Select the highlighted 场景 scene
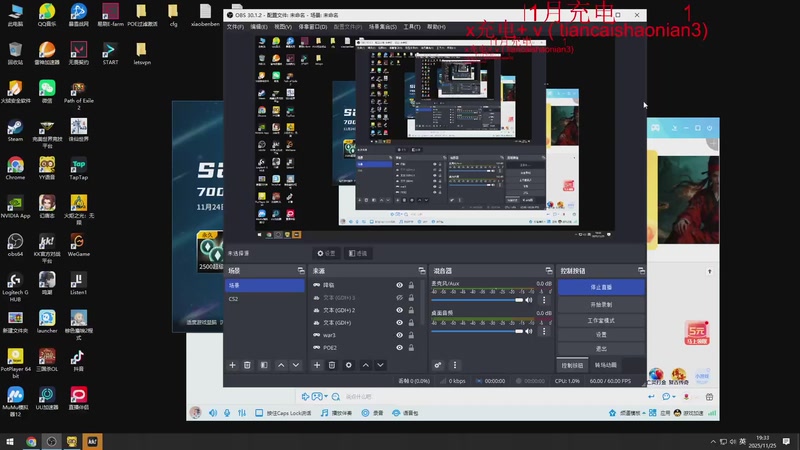Image resolution: width=800 pixels, height=450 pixels. pyautogui.click(x=265, y=285)
